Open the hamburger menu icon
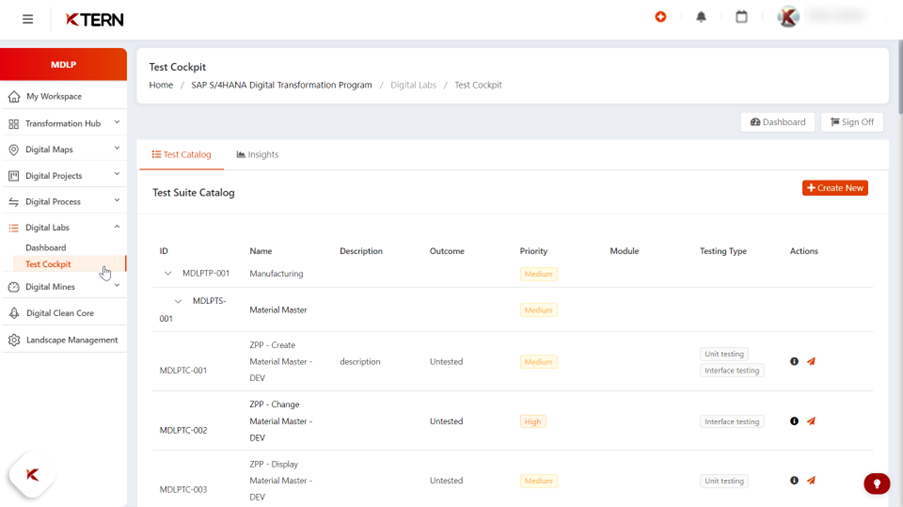Viewport: 903px width, 507px height. coord(28,19)
